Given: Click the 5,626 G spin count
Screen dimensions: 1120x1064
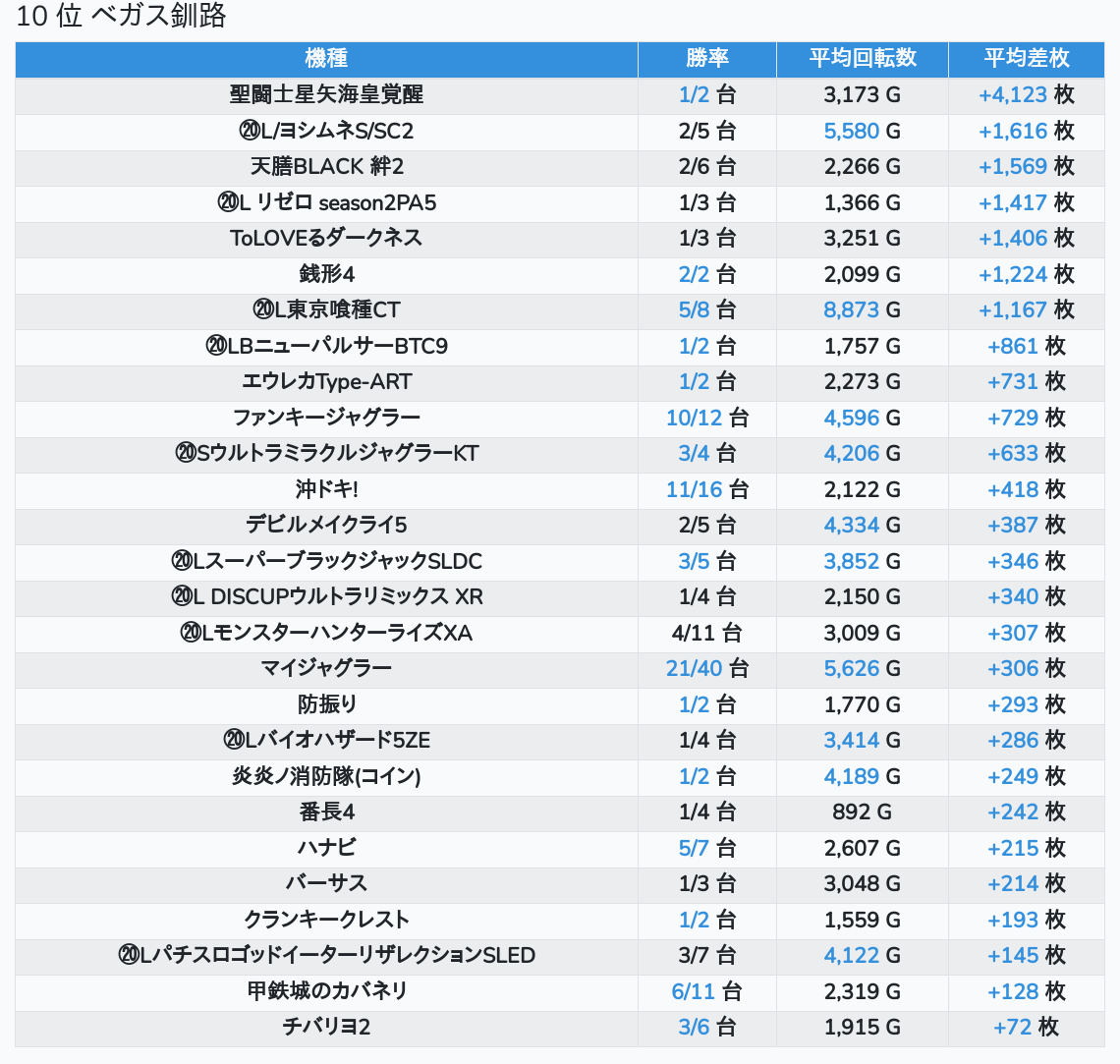Looking at the screenshot, I should click(x=863, y=669).
